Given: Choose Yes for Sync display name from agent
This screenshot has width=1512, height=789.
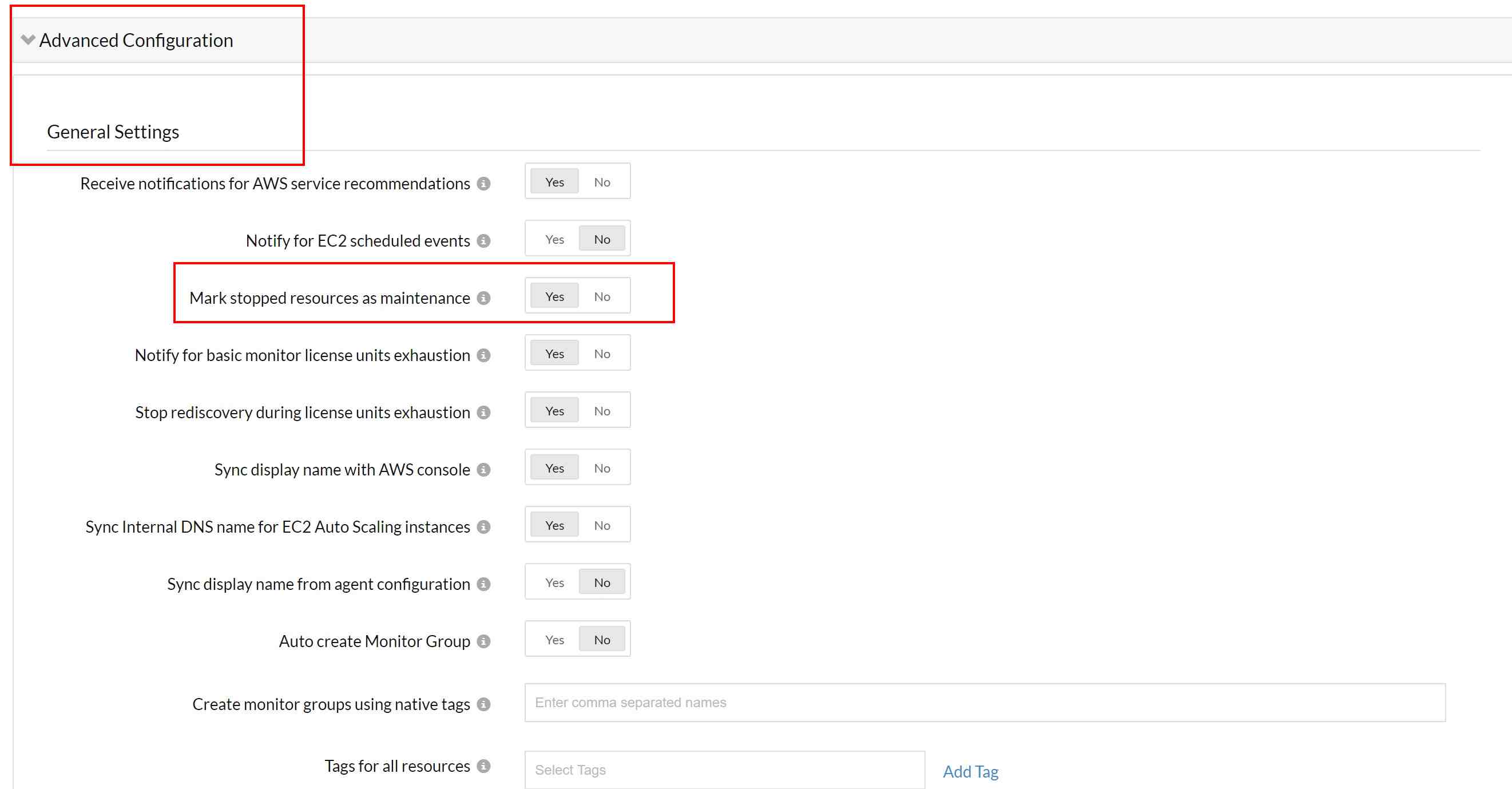Looking at the screenshot, I should tap(554, 583).
